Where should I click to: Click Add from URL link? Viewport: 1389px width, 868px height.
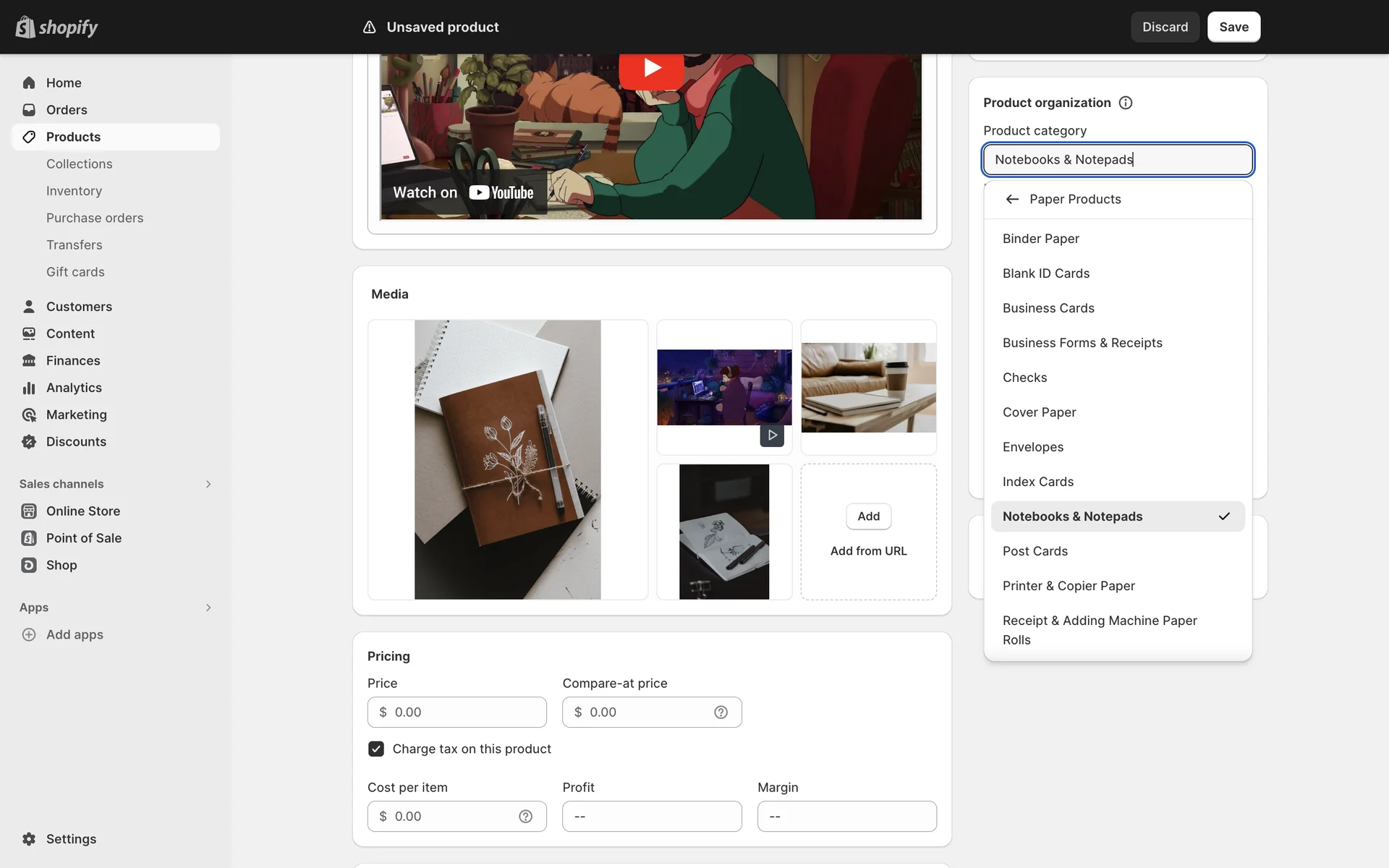pyautogui.click(x=868, y=551)
